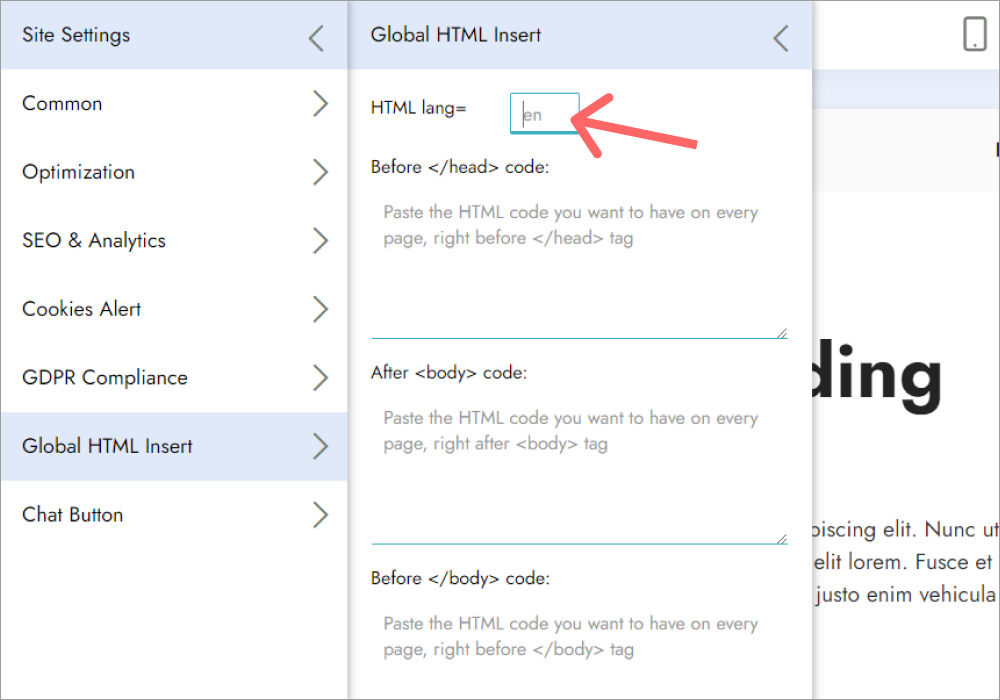
Task: Click the back arrow on Global HTML Insert
Action: click(x=781, y=37)
